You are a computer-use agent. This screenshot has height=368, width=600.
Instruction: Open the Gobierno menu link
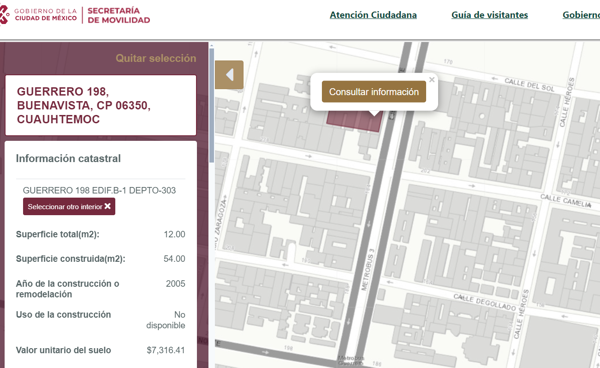[581, 15]
